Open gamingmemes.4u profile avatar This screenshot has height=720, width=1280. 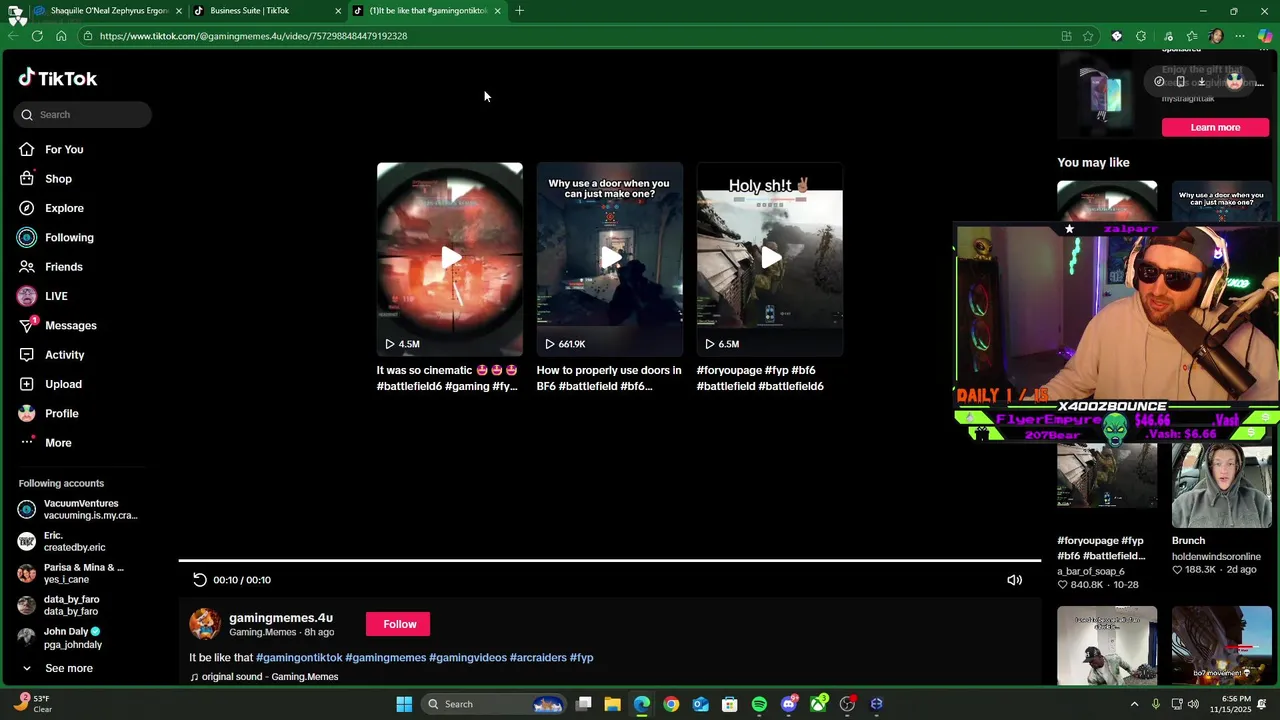pos(205,624)
